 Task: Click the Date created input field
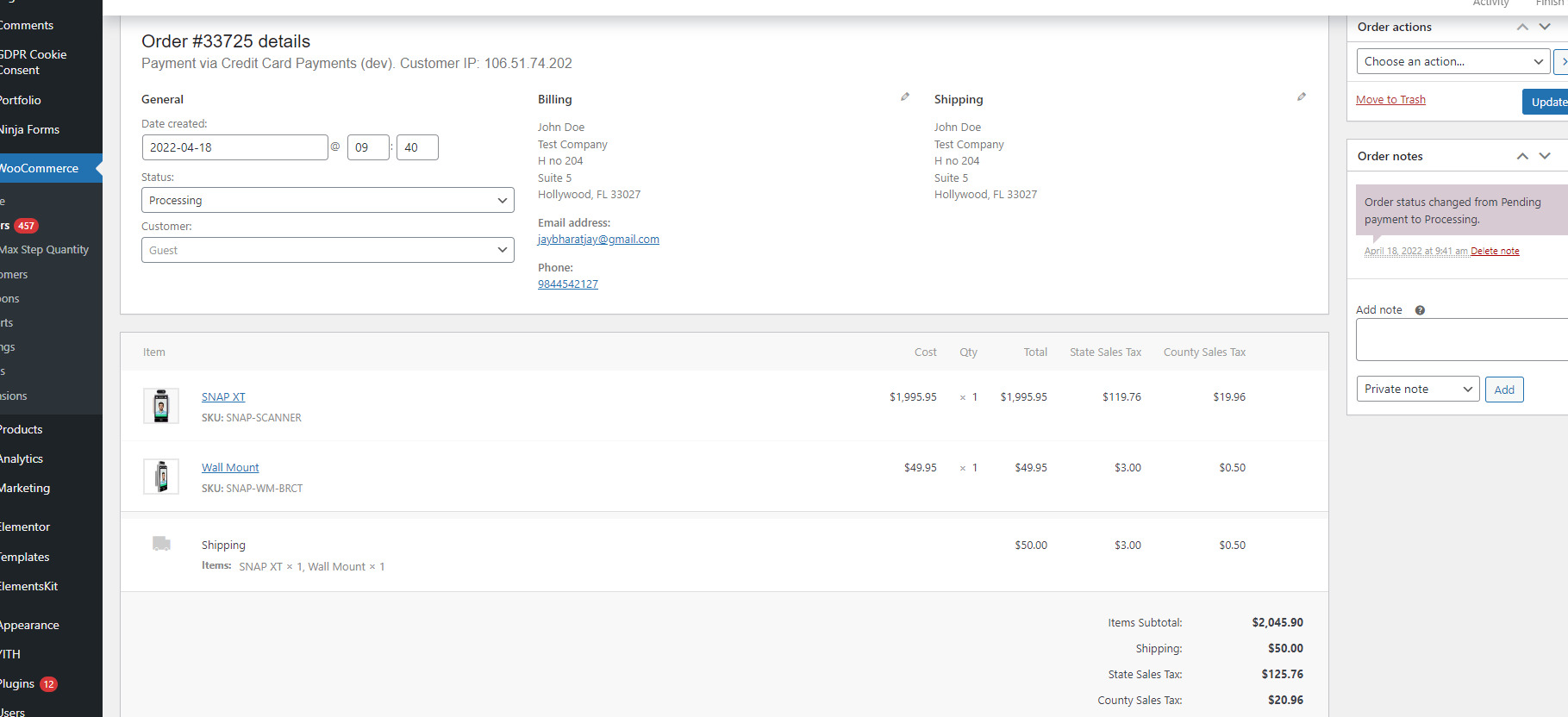click(234, 147)
